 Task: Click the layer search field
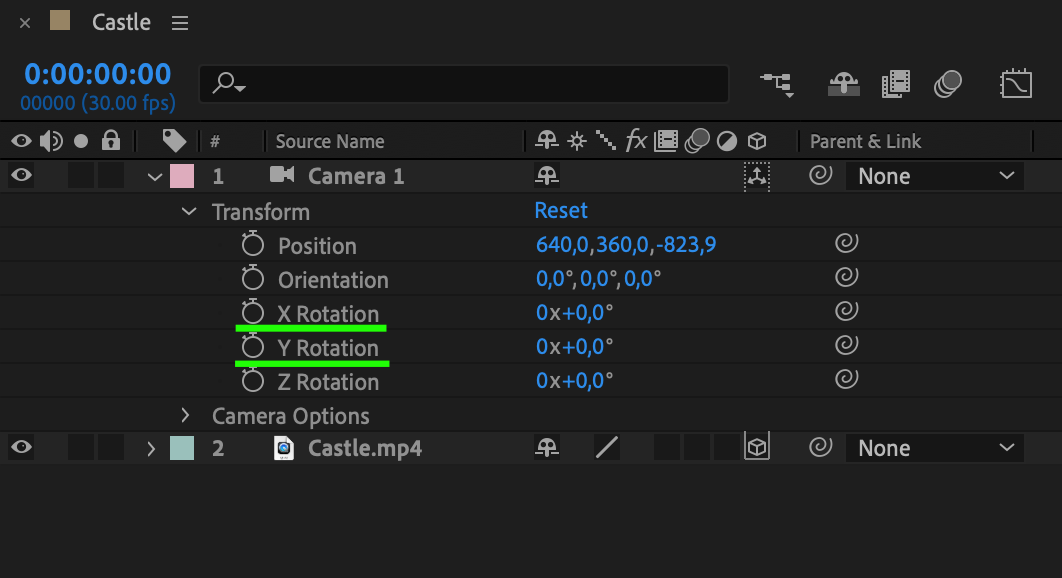(x=464, y=85)
